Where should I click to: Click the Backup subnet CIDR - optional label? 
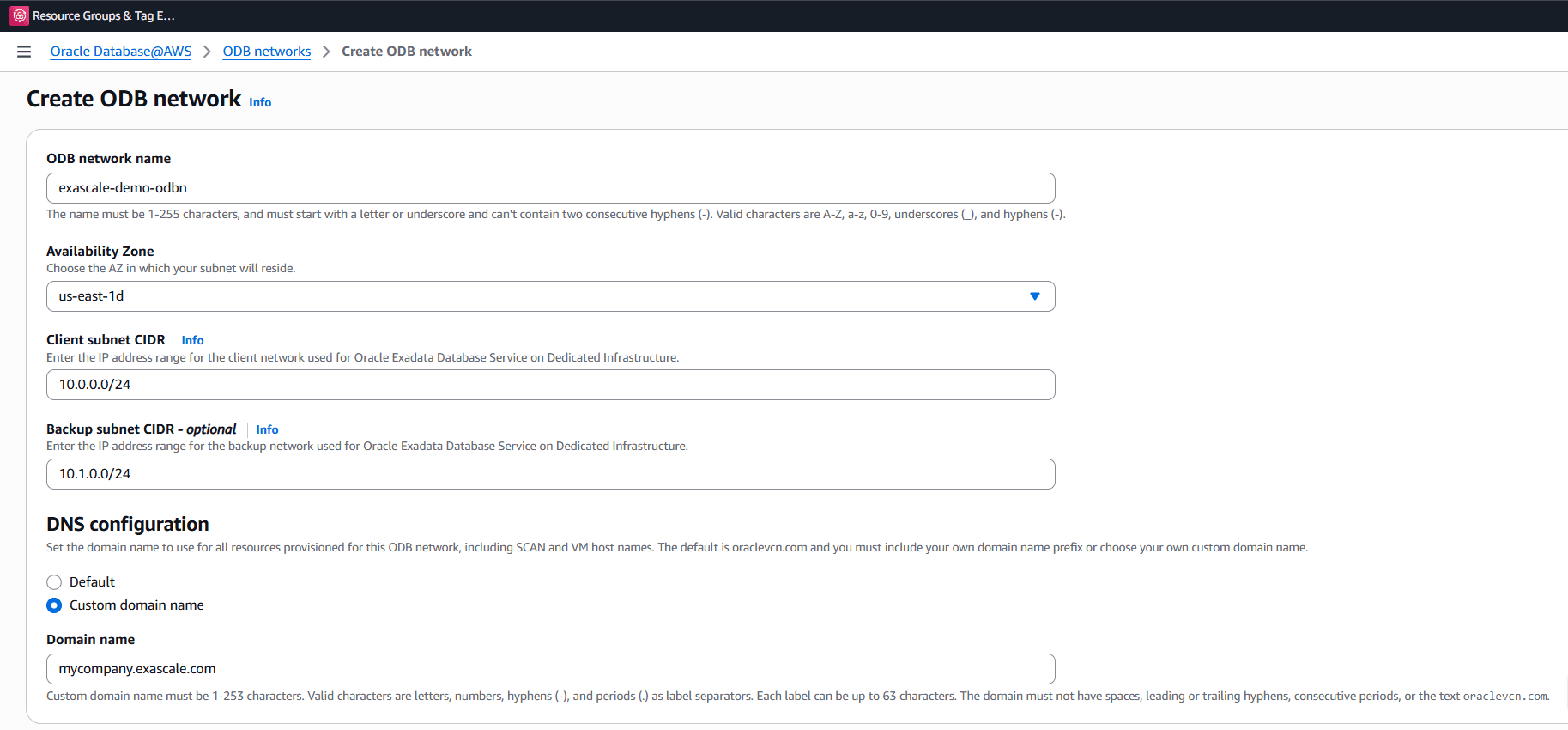[x=142, y=429]
